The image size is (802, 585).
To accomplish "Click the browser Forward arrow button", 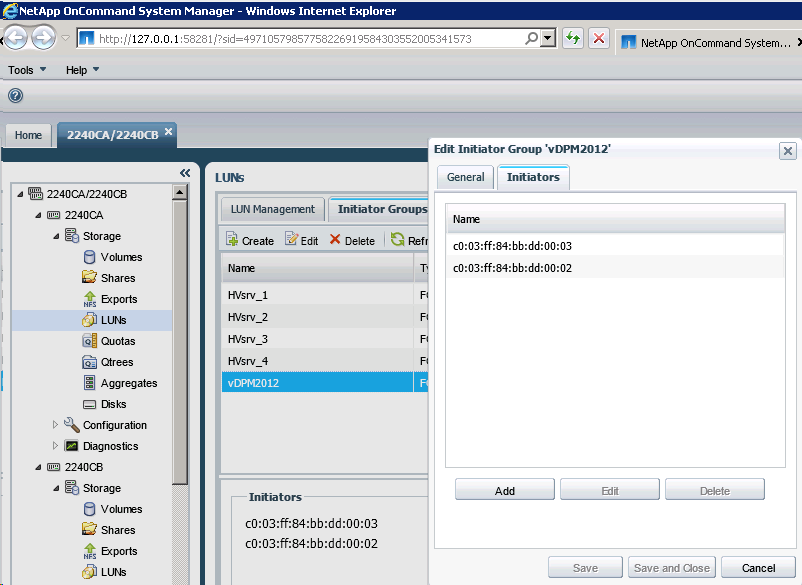I will tap(43, 38).
